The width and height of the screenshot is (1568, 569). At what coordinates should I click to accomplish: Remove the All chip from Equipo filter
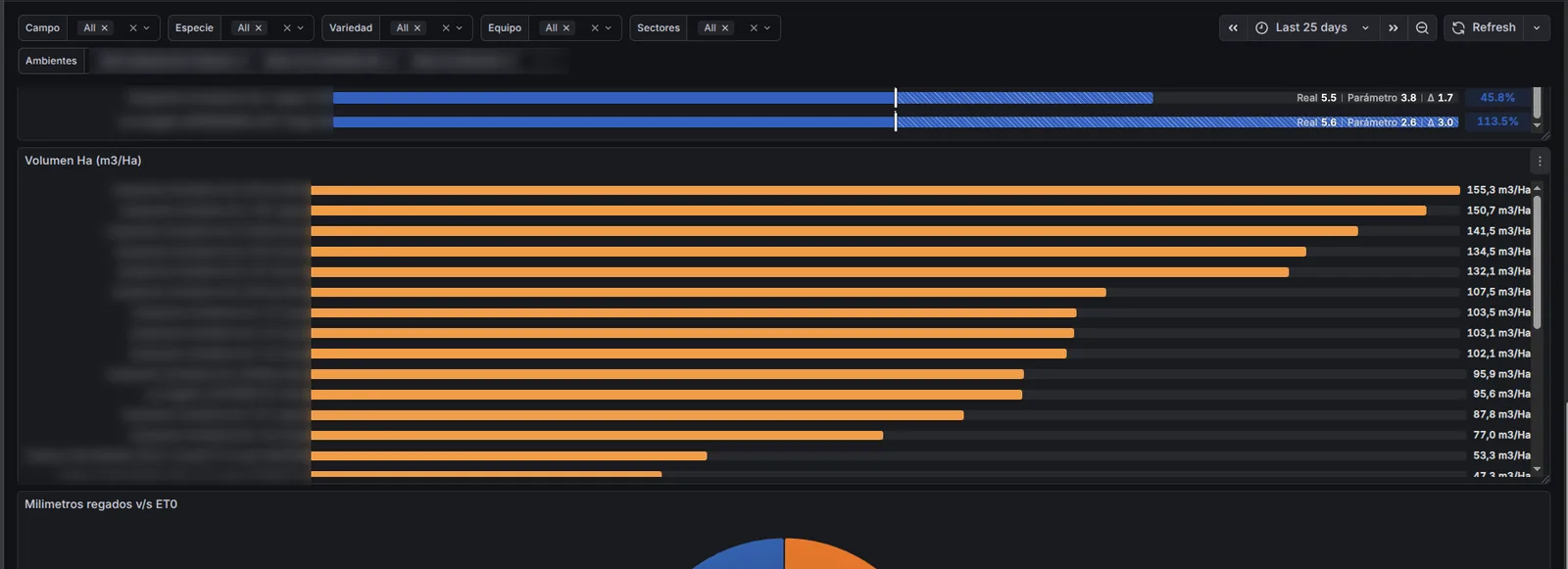566,28
